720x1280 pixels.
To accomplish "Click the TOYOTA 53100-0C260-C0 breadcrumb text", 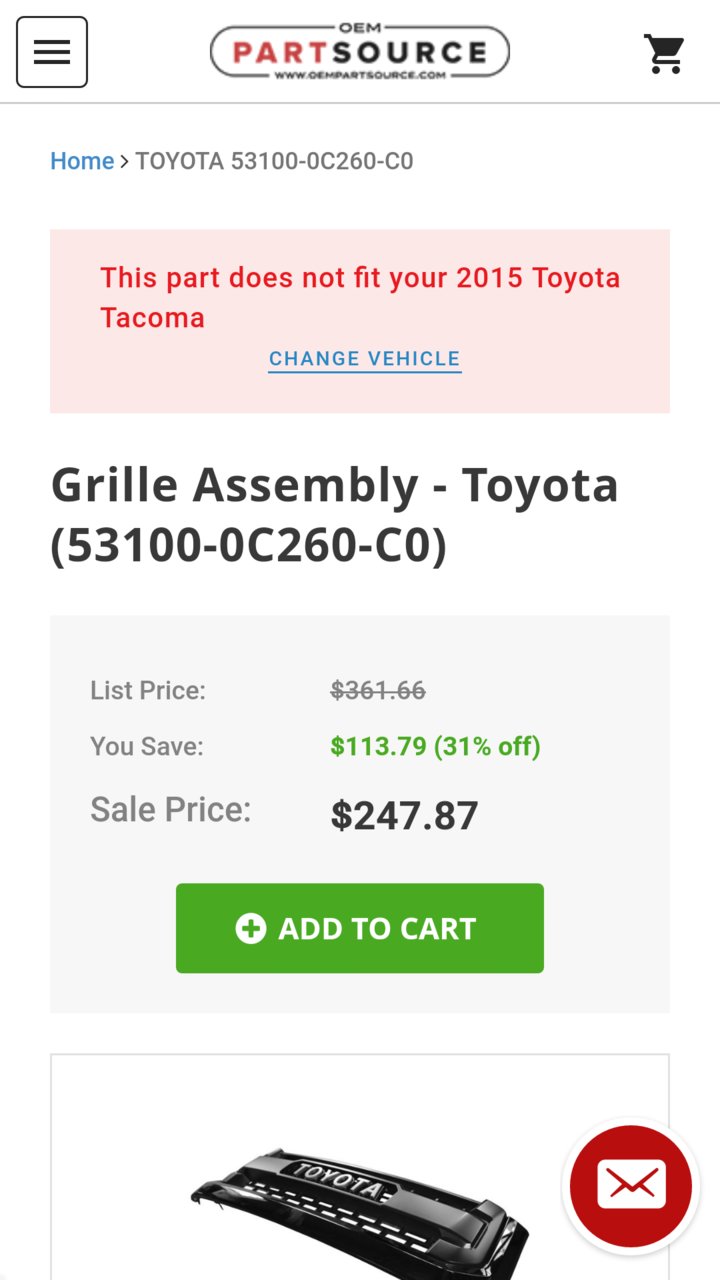I will point(275,161).
